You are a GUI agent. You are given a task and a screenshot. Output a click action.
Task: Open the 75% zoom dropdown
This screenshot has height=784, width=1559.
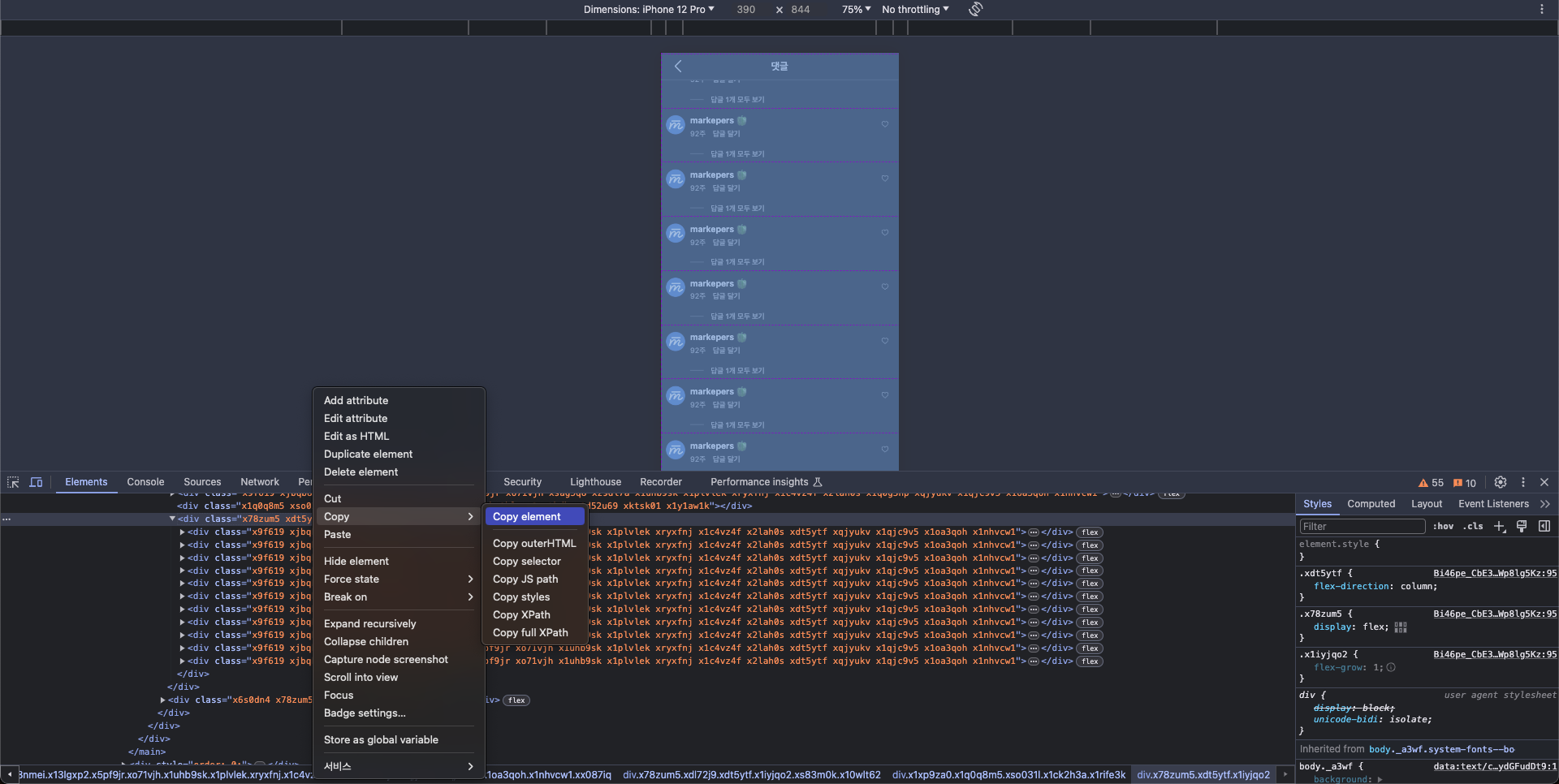point(856,10)
